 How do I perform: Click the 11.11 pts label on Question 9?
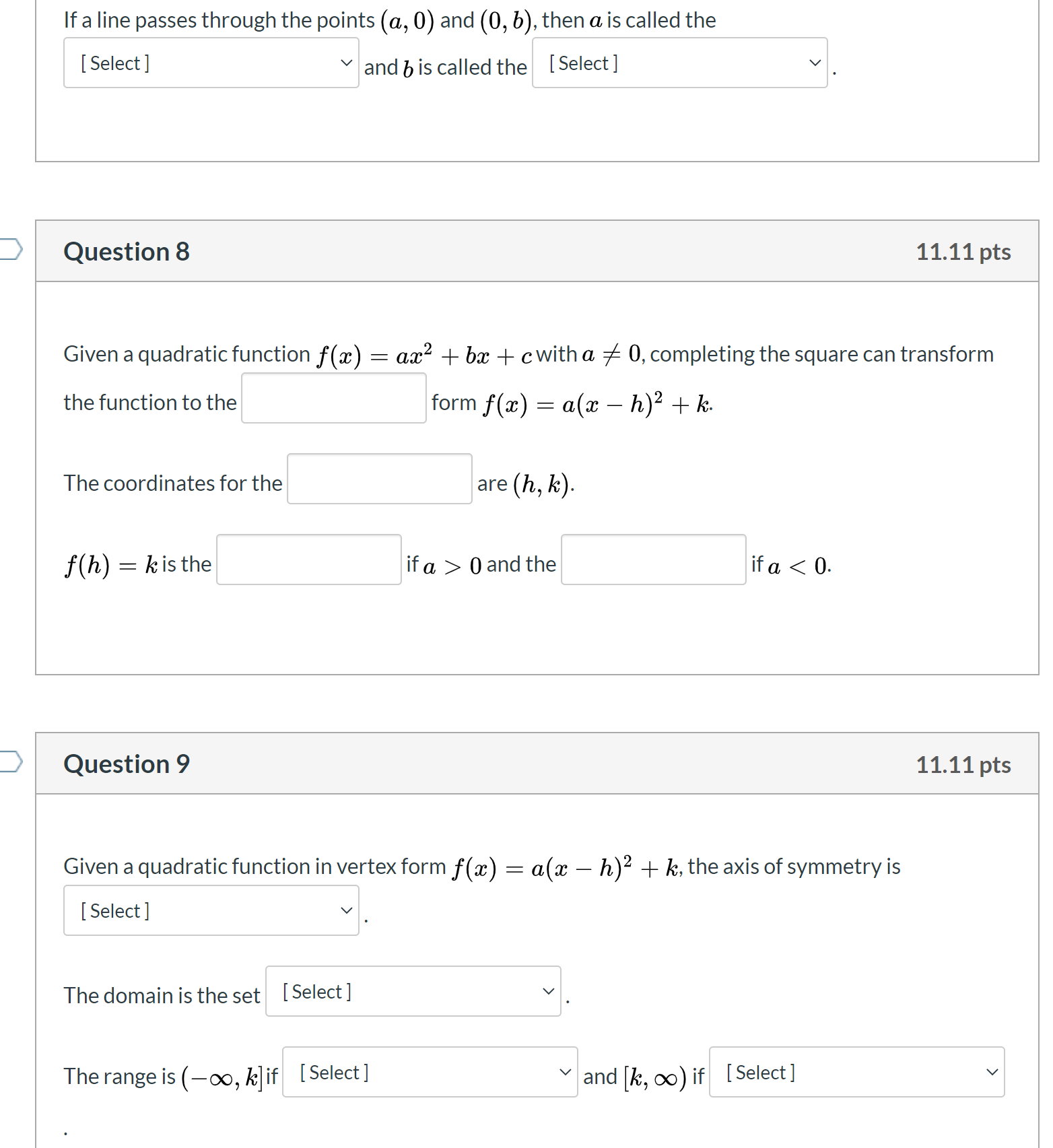[x=963, y=763]
